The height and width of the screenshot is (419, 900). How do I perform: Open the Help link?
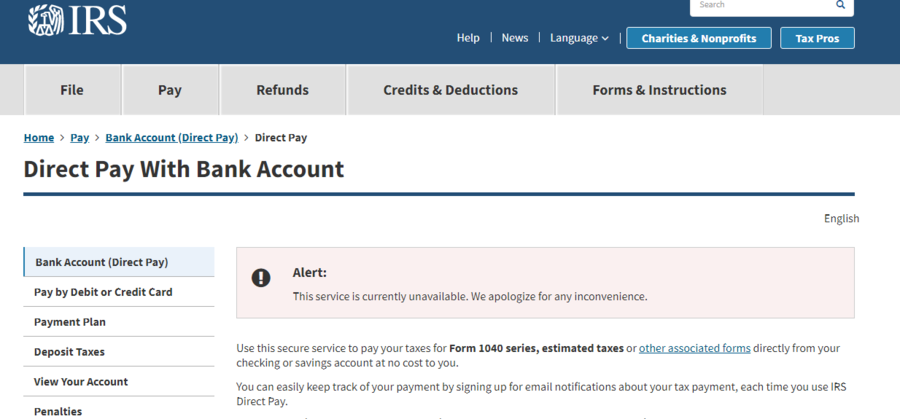pos(468,38)
